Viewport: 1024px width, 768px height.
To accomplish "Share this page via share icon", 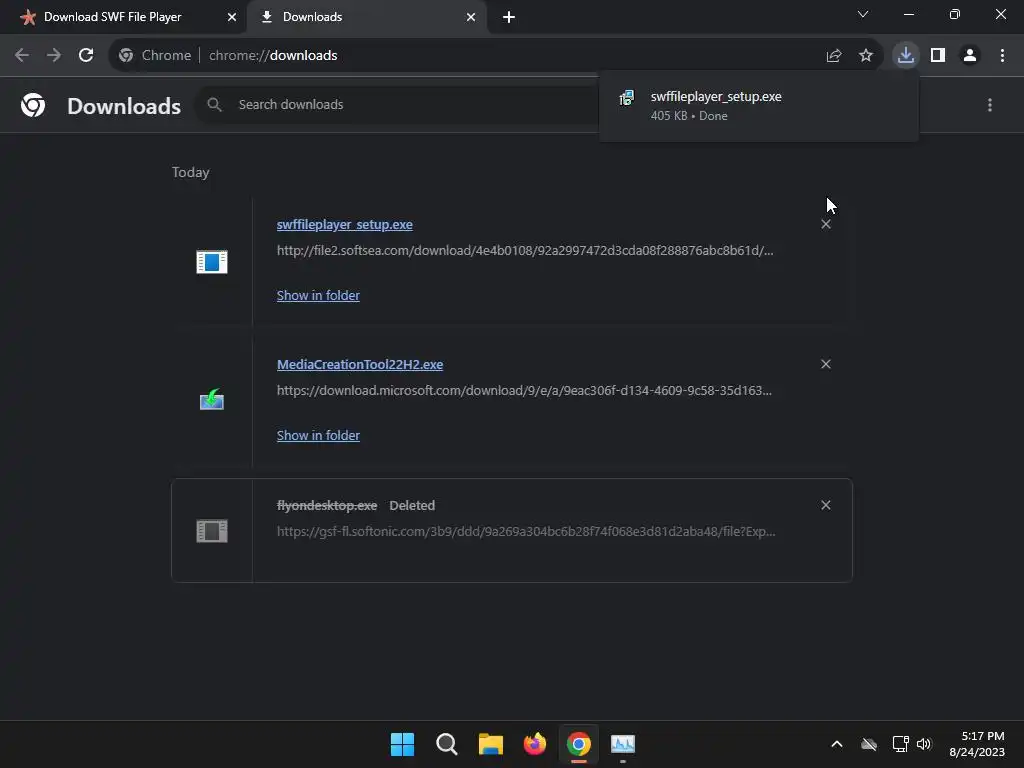I will (834, 56).
